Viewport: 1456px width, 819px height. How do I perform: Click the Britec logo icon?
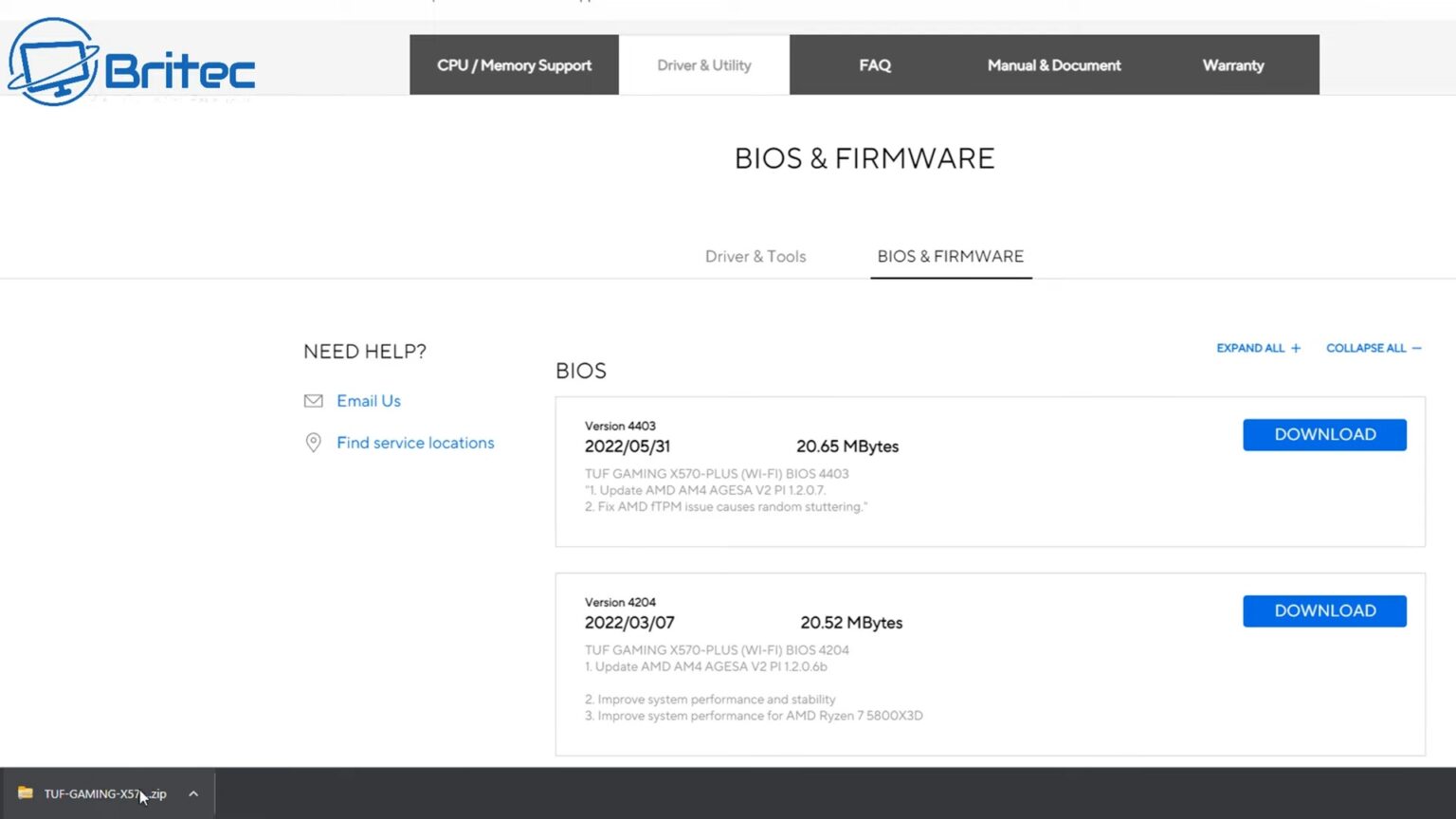54,63
